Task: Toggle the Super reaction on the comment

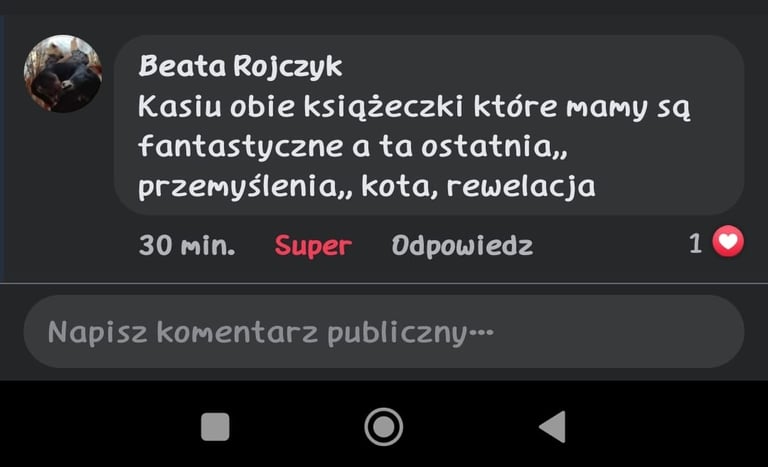Action: tap(313, 246)
